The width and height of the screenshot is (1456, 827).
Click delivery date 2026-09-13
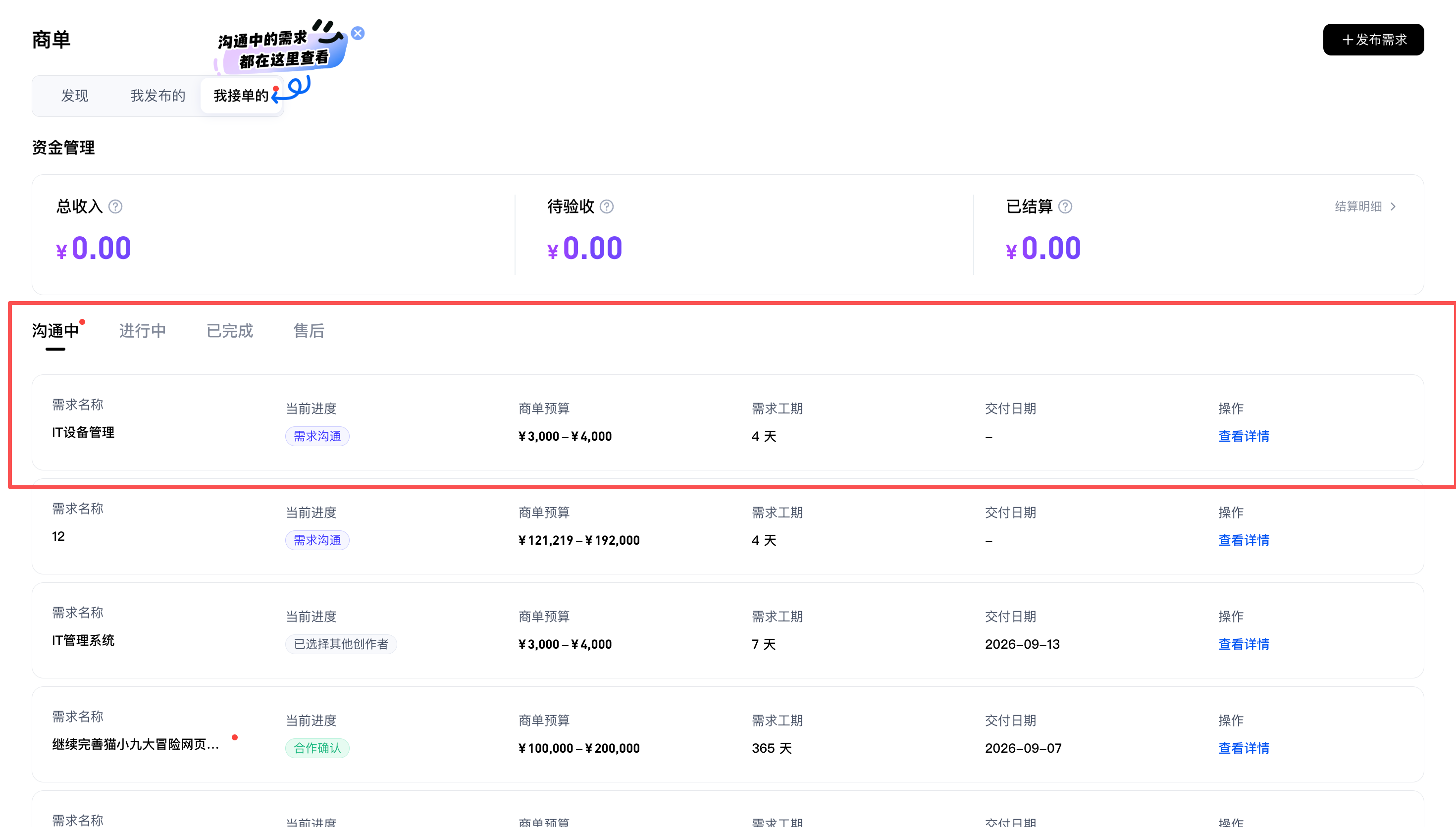point(1022,645)
